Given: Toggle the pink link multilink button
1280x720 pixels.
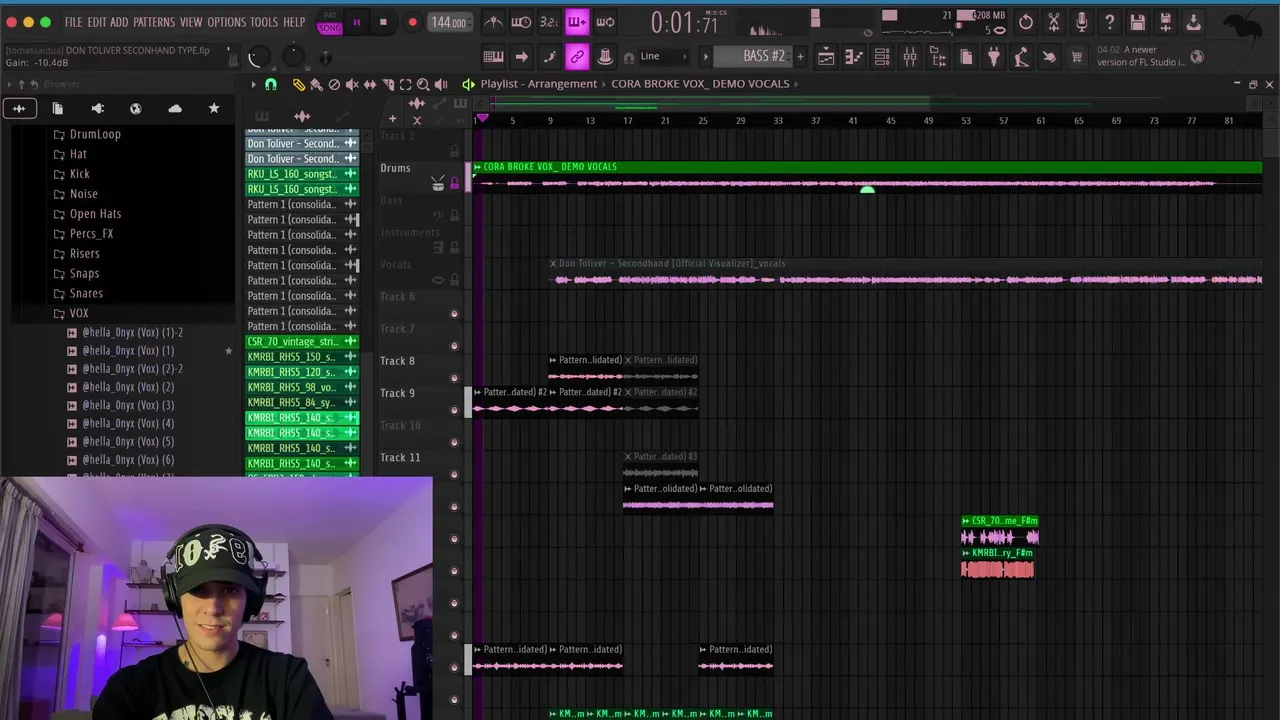Looking at the screenshot, I should [577, 57].
